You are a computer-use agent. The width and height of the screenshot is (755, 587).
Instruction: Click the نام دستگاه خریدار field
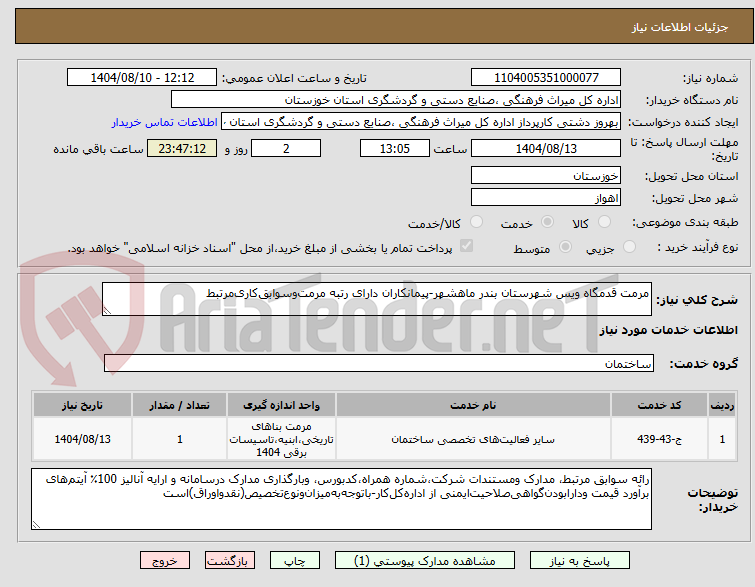point(396,100)
